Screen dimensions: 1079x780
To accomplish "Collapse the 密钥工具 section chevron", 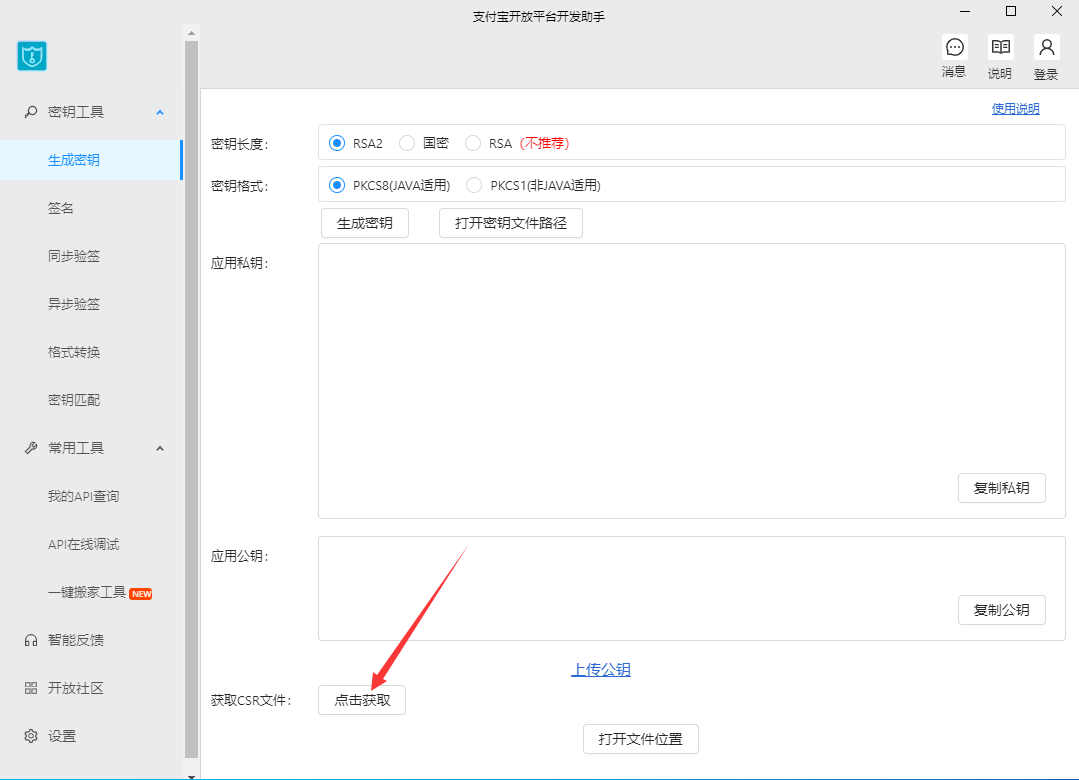I will (160, 112).
